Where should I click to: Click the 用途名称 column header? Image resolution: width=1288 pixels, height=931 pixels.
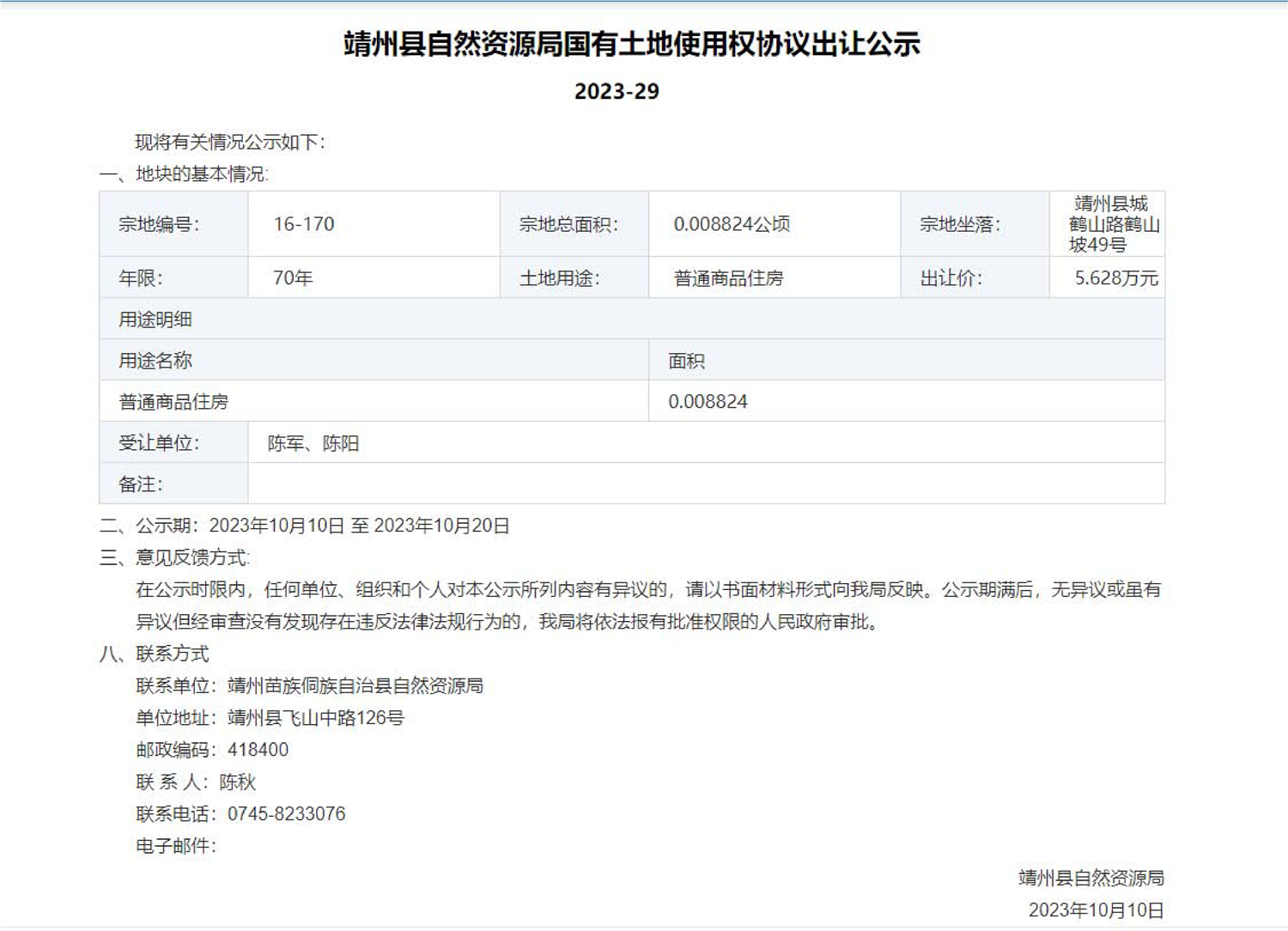coord(374,360)
